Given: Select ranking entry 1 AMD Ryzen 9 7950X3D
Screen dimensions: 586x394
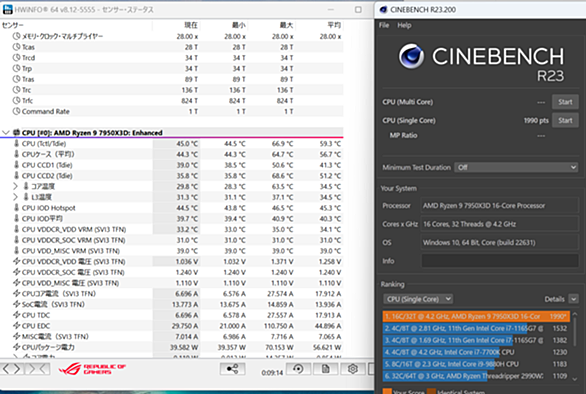Looking at the screenshot, I should (476, 316).
